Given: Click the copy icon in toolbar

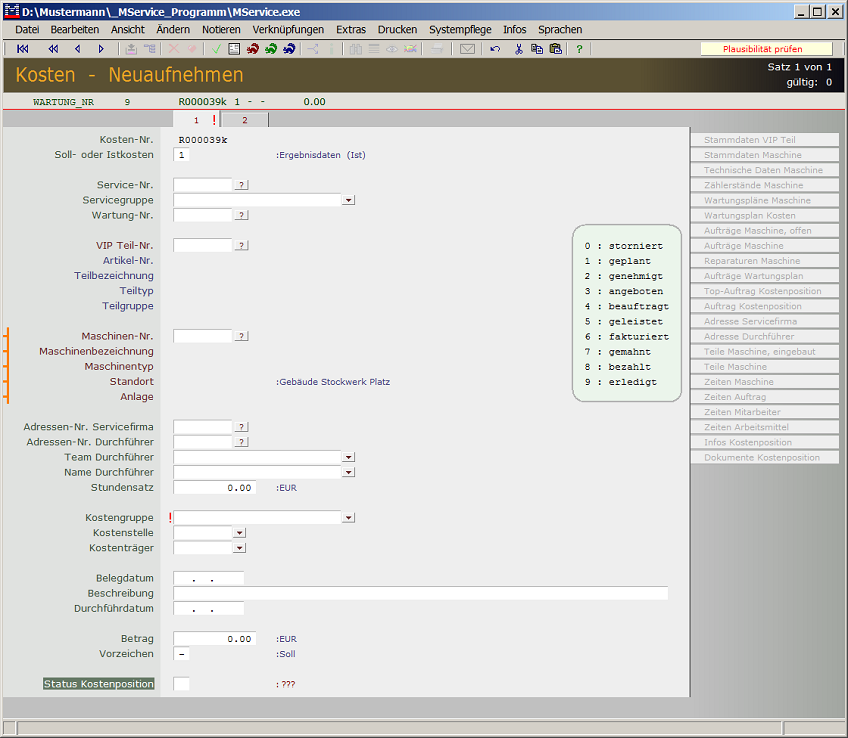Looking at the screenshot, I should pyautogui.click(x=537, y=49).
